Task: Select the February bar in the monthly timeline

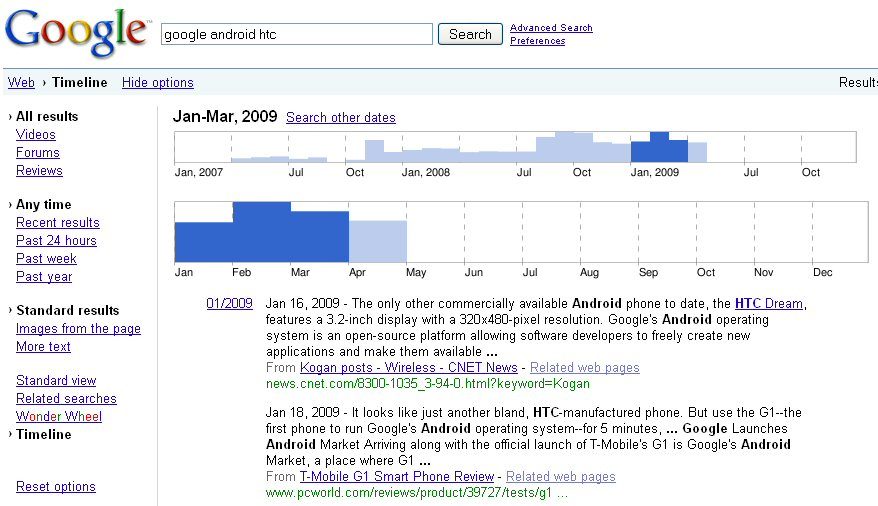Action: (261, 232)
